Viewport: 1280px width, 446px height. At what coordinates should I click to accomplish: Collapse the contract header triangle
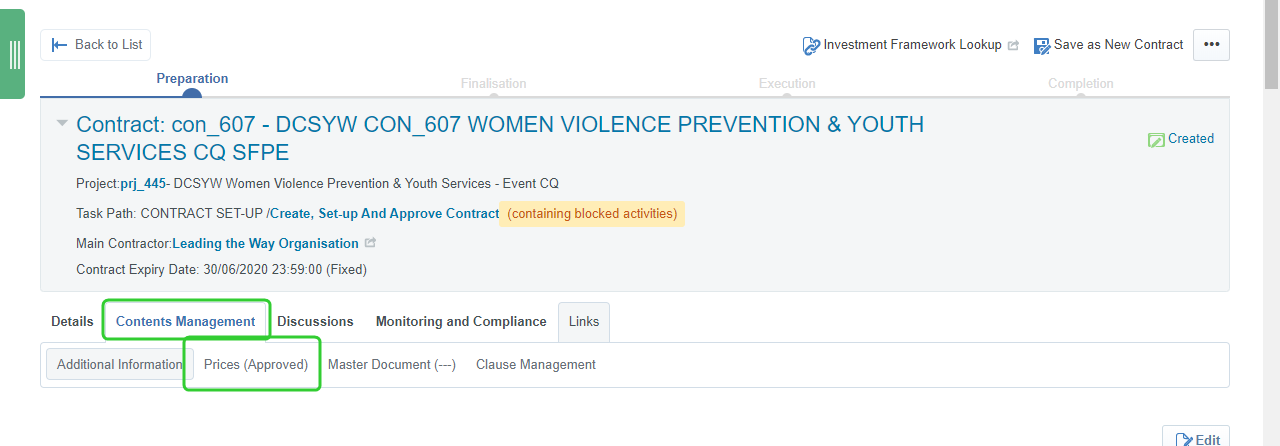(62, 123)
